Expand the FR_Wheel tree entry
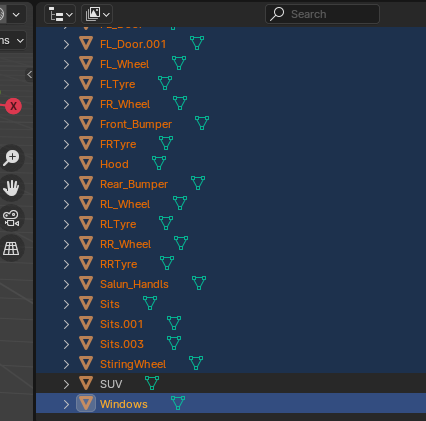 coord(66,104)
